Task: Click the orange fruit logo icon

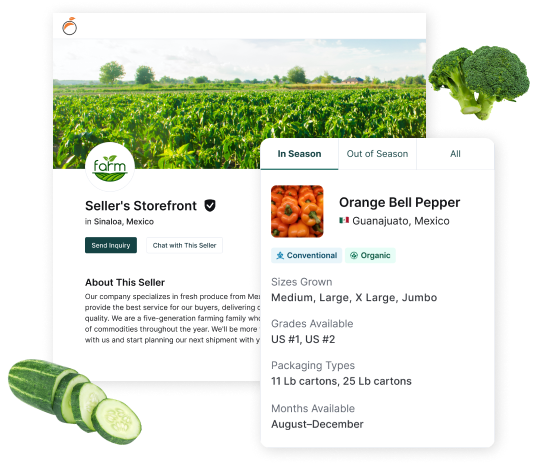Action: click(70, 26)
